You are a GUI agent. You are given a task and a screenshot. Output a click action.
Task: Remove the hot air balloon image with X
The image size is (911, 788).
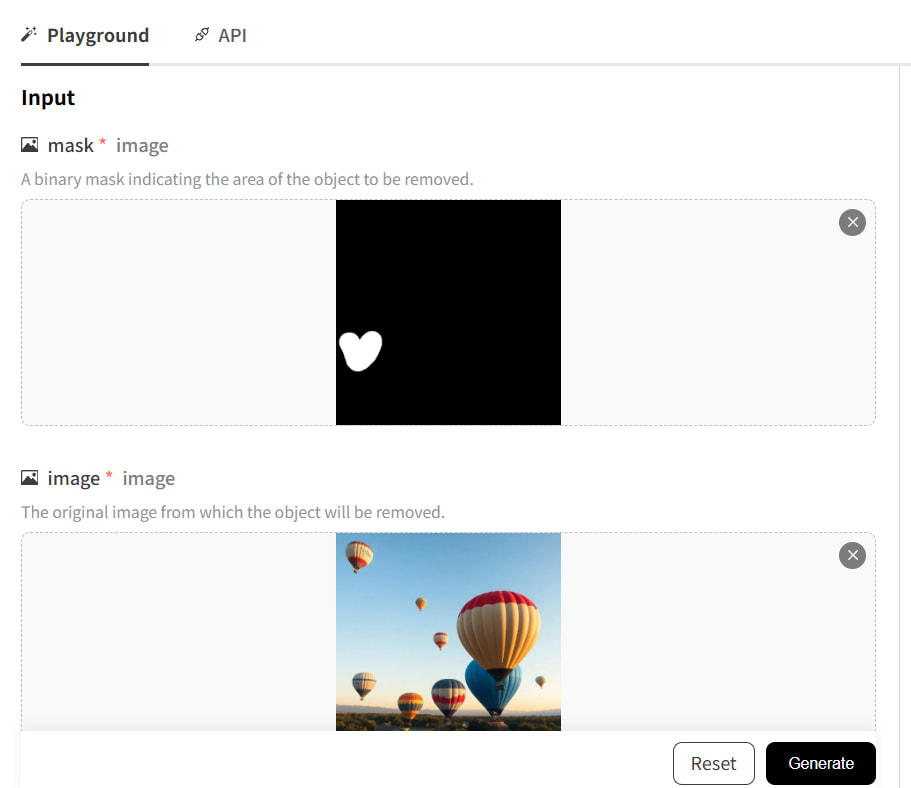852,555
